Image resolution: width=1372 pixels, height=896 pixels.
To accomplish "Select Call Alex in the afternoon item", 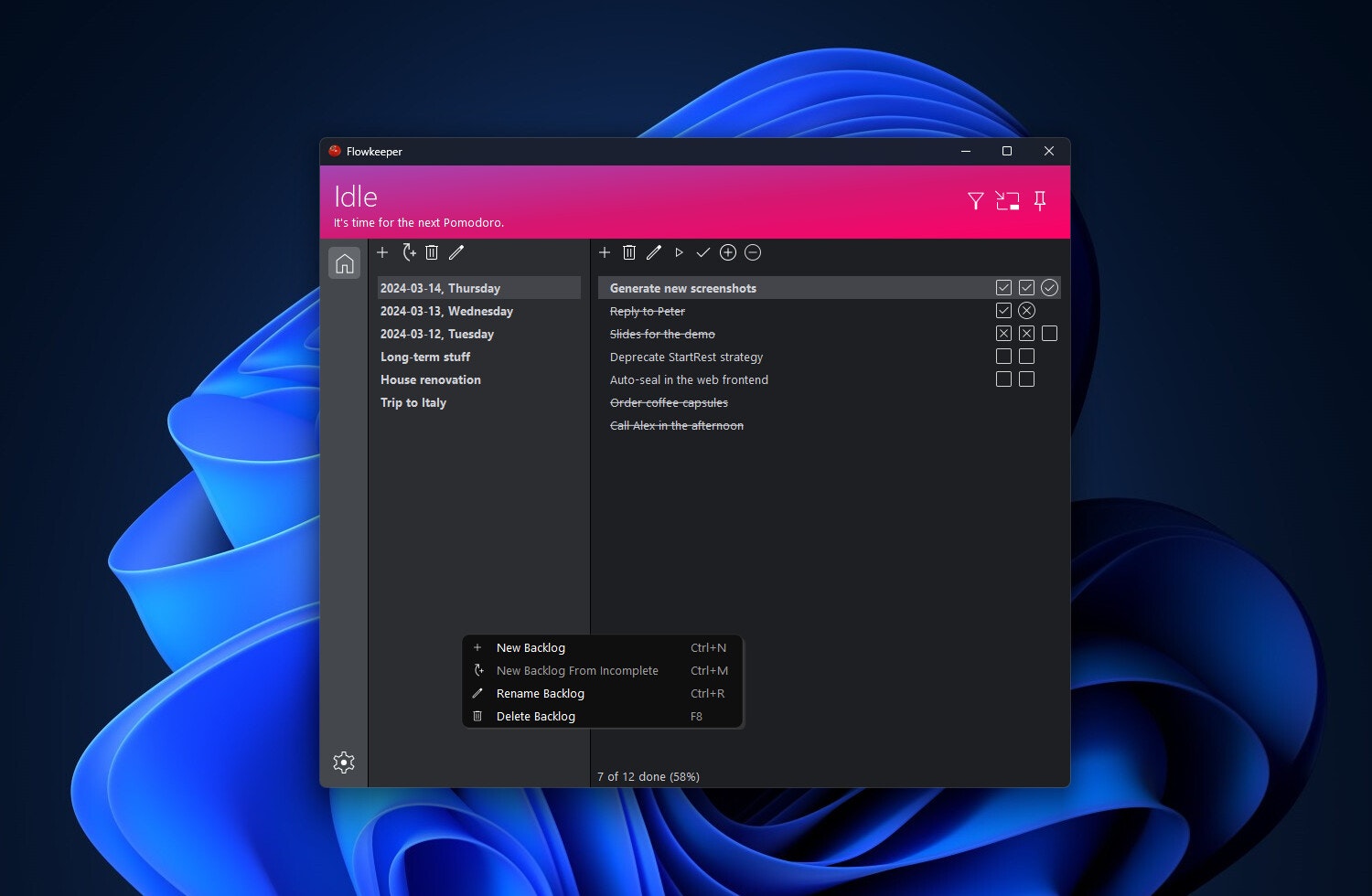I will tap(830, 425).
